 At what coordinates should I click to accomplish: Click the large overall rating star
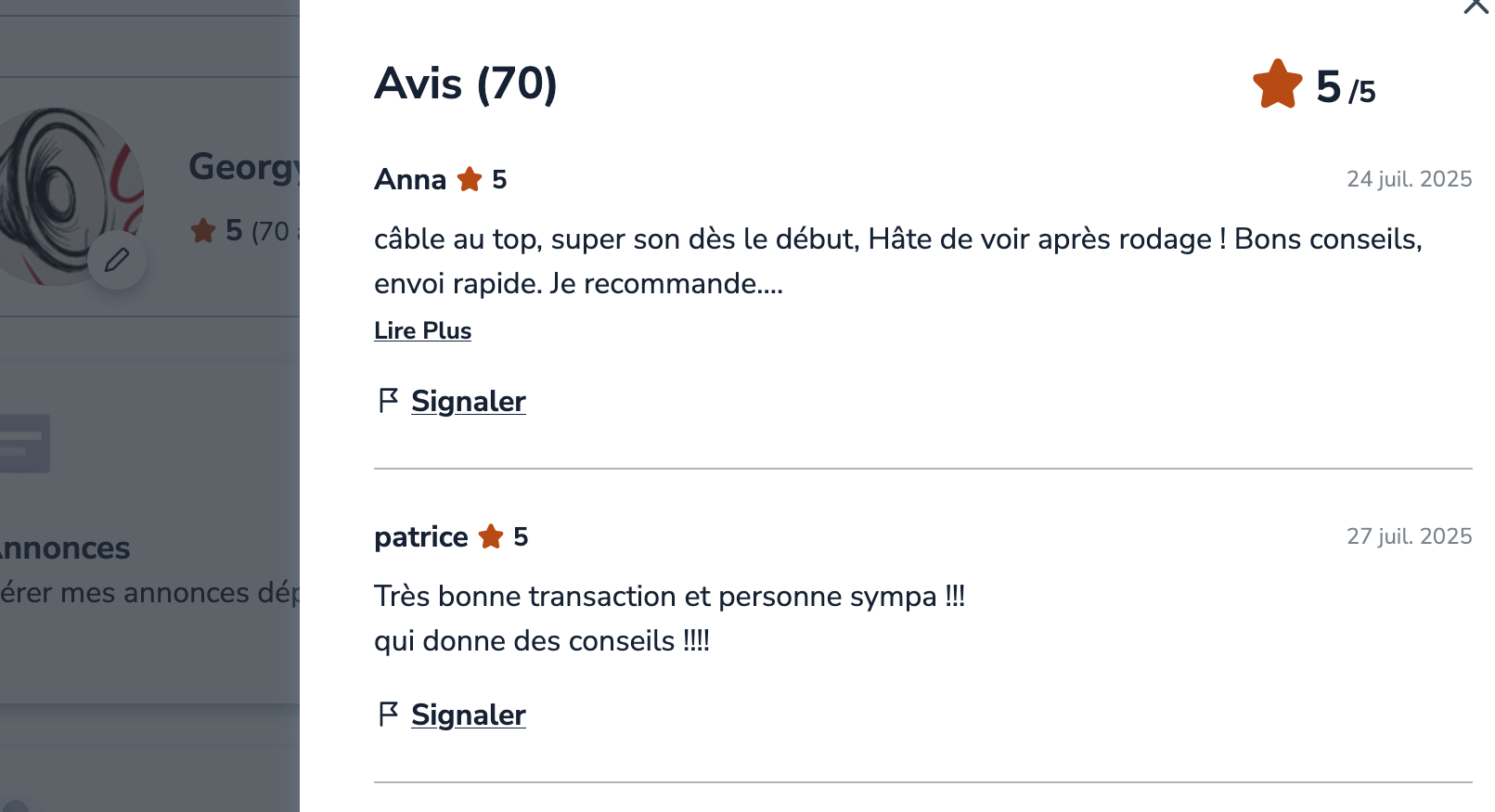coord(1277,84)
